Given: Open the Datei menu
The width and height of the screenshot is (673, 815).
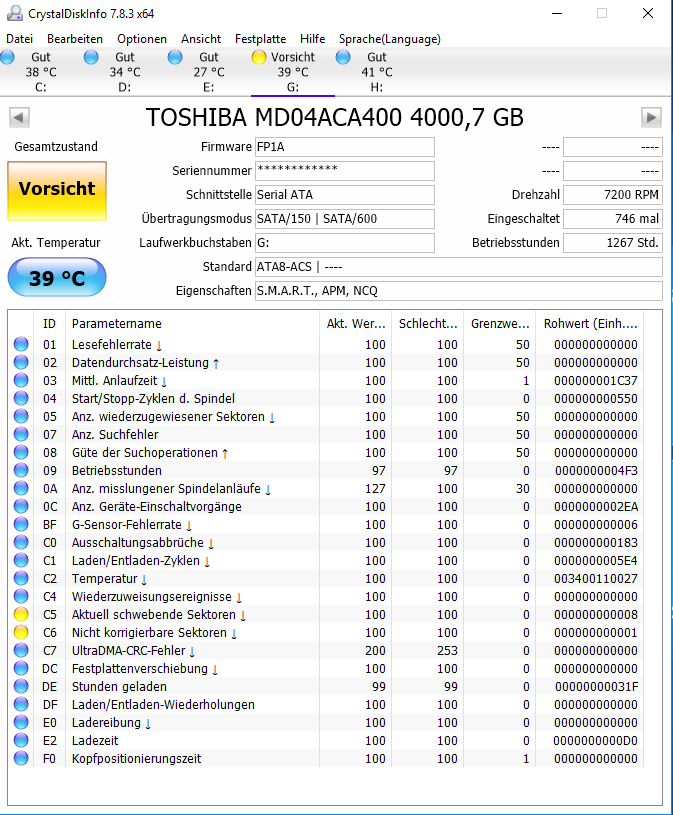Looking at the screenshot, I should [x=20, y=39].
